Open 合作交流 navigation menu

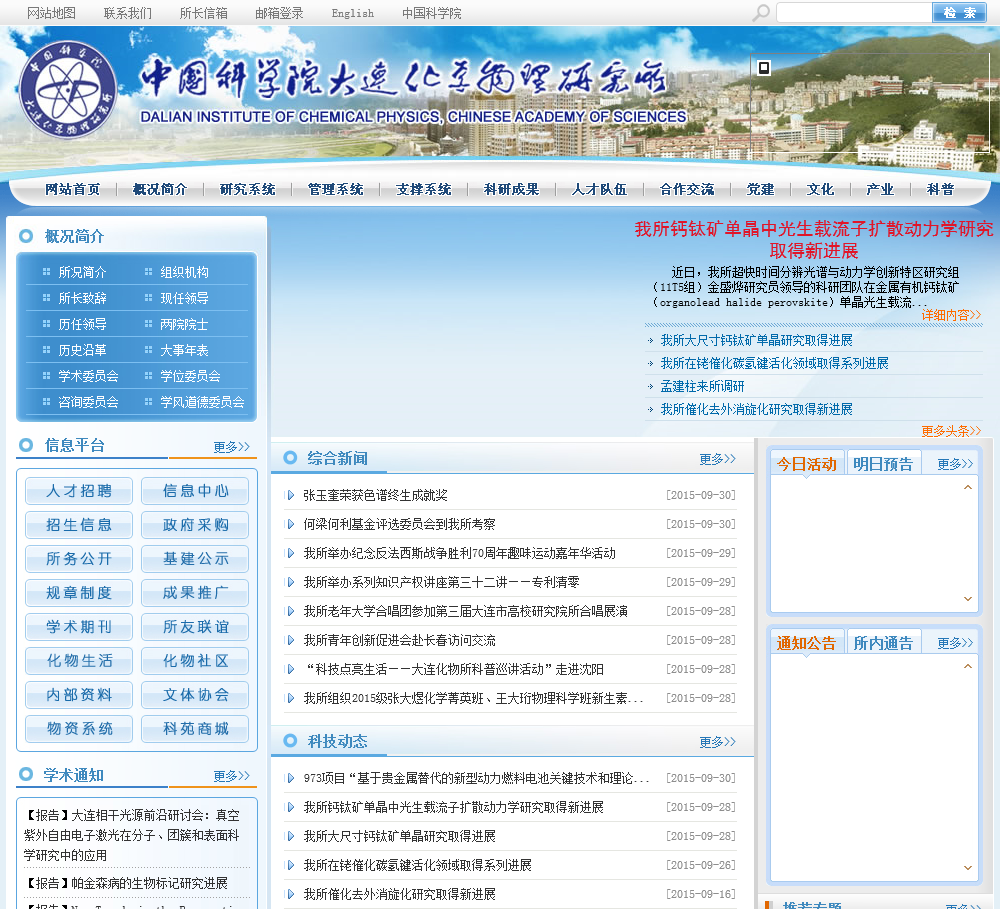[687, 189]
